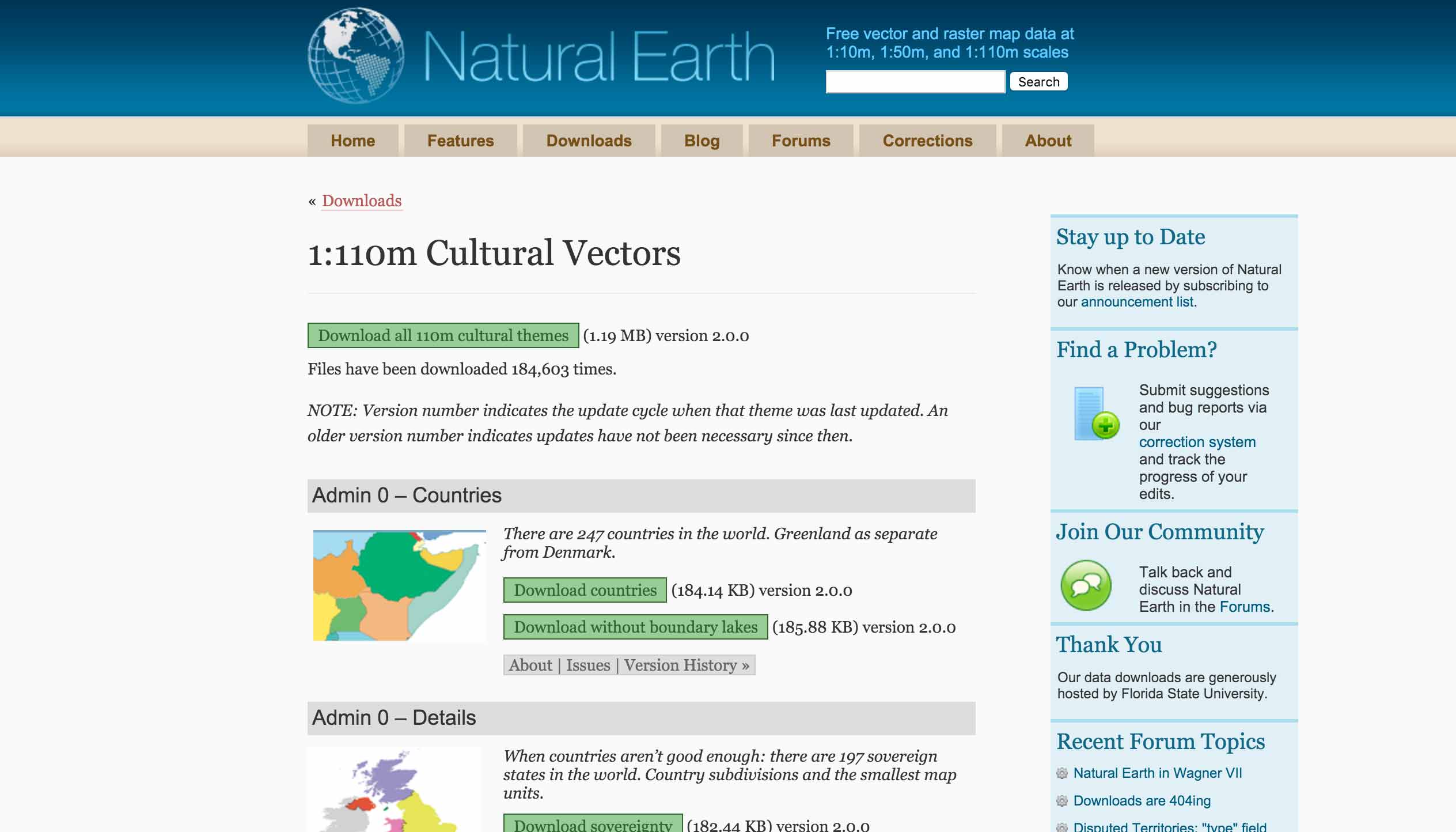The image size is (1456, 832).
Task: Click the (184.14 KB) version 2.0.0 text
Action: (x=761, y=591)
